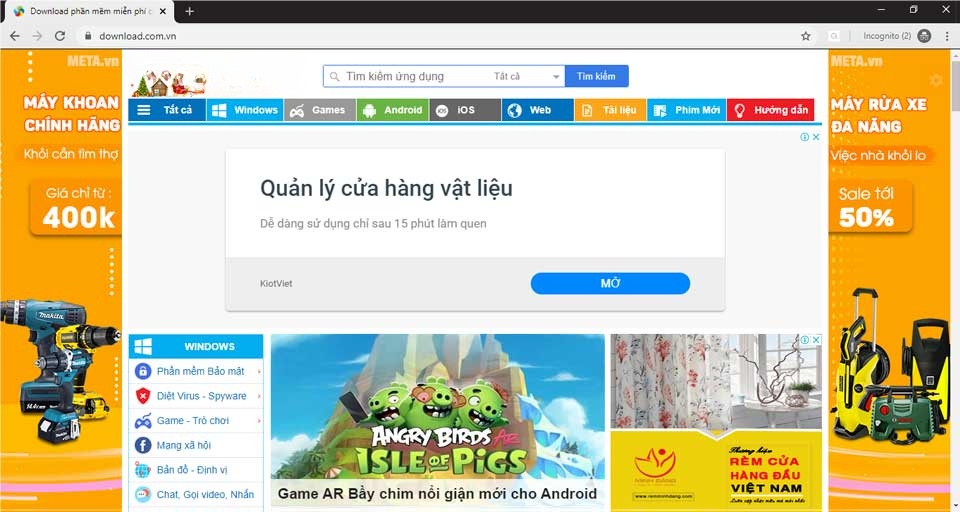
Task: Open the Hướng dẫn navigation tab
Action: pyautogui.click(x=771, y=110)
